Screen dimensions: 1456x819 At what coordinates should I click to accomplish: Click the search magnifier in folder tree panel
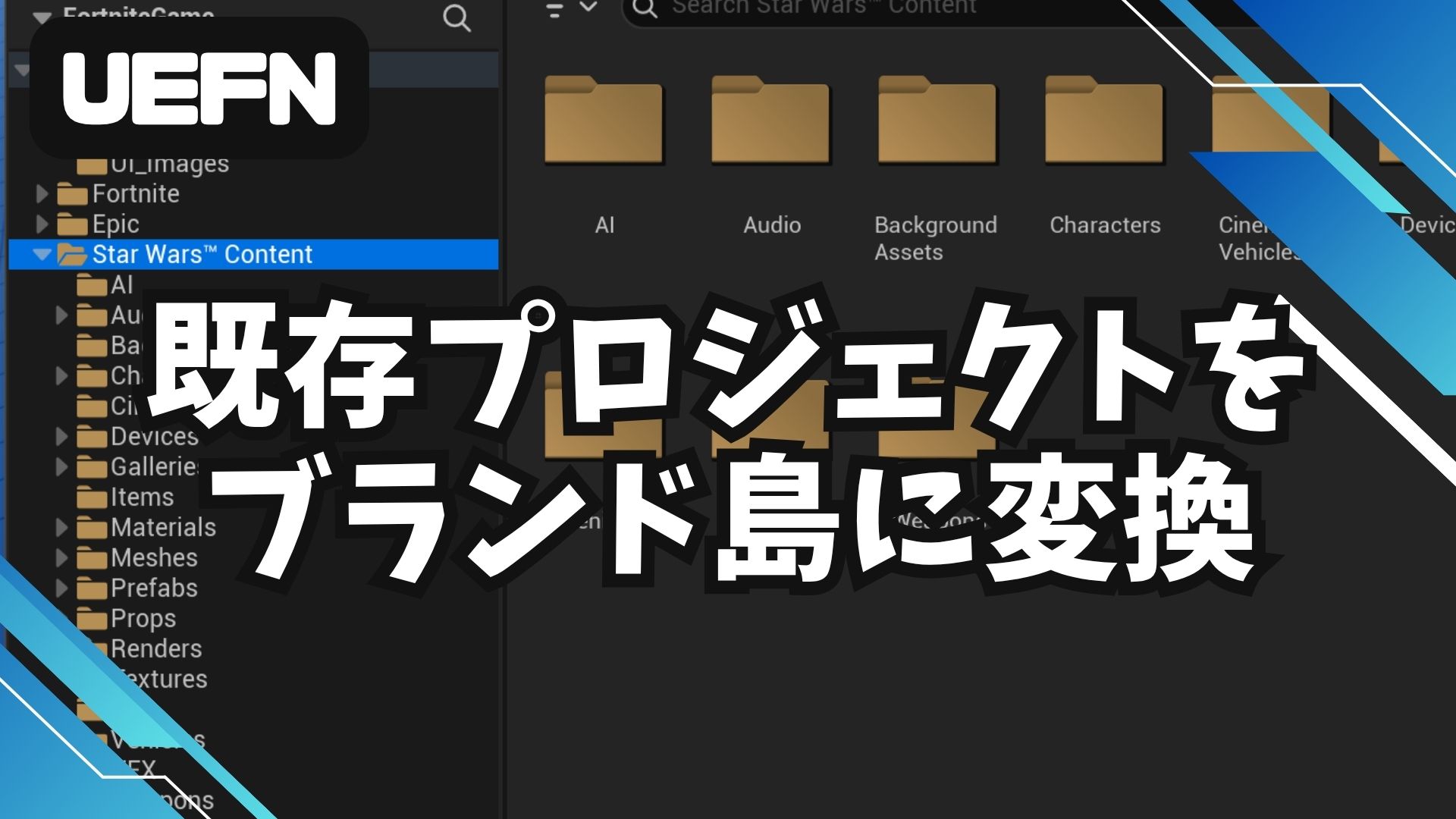457,17
